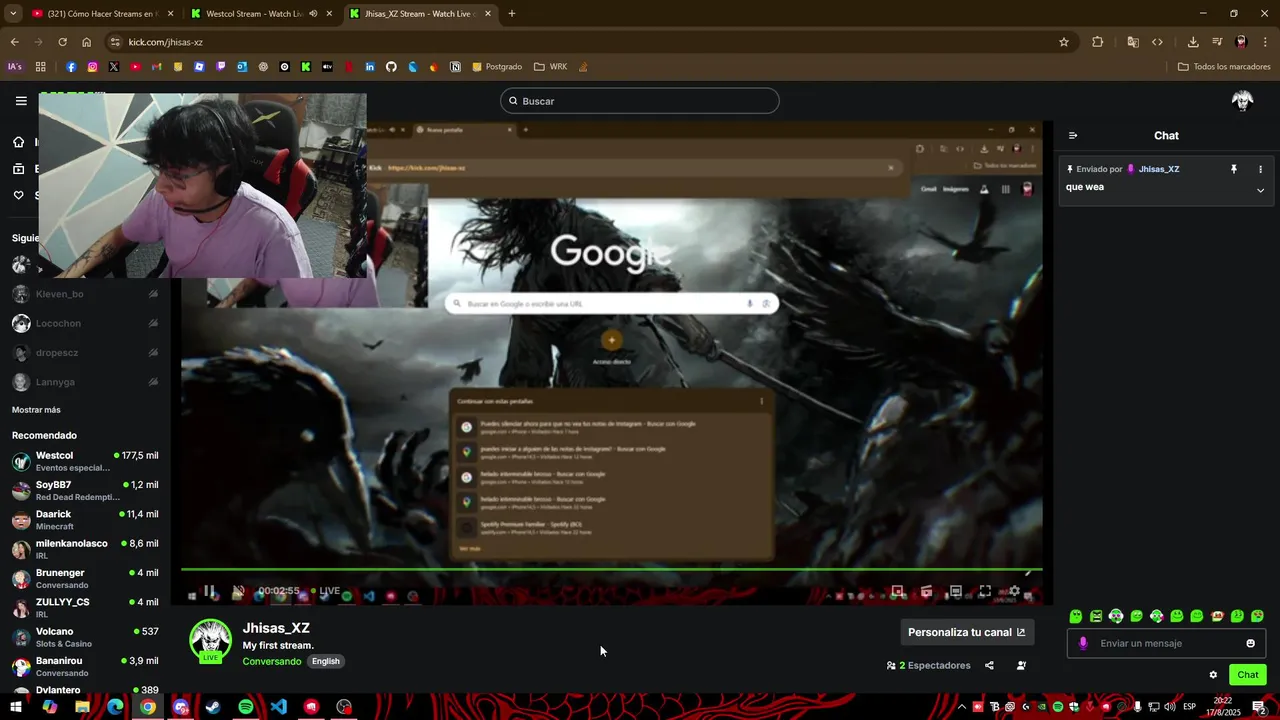The image size is (1280, 720).
Task: Open the user avatar menu on Kick
Action: tap(1243, 100)
